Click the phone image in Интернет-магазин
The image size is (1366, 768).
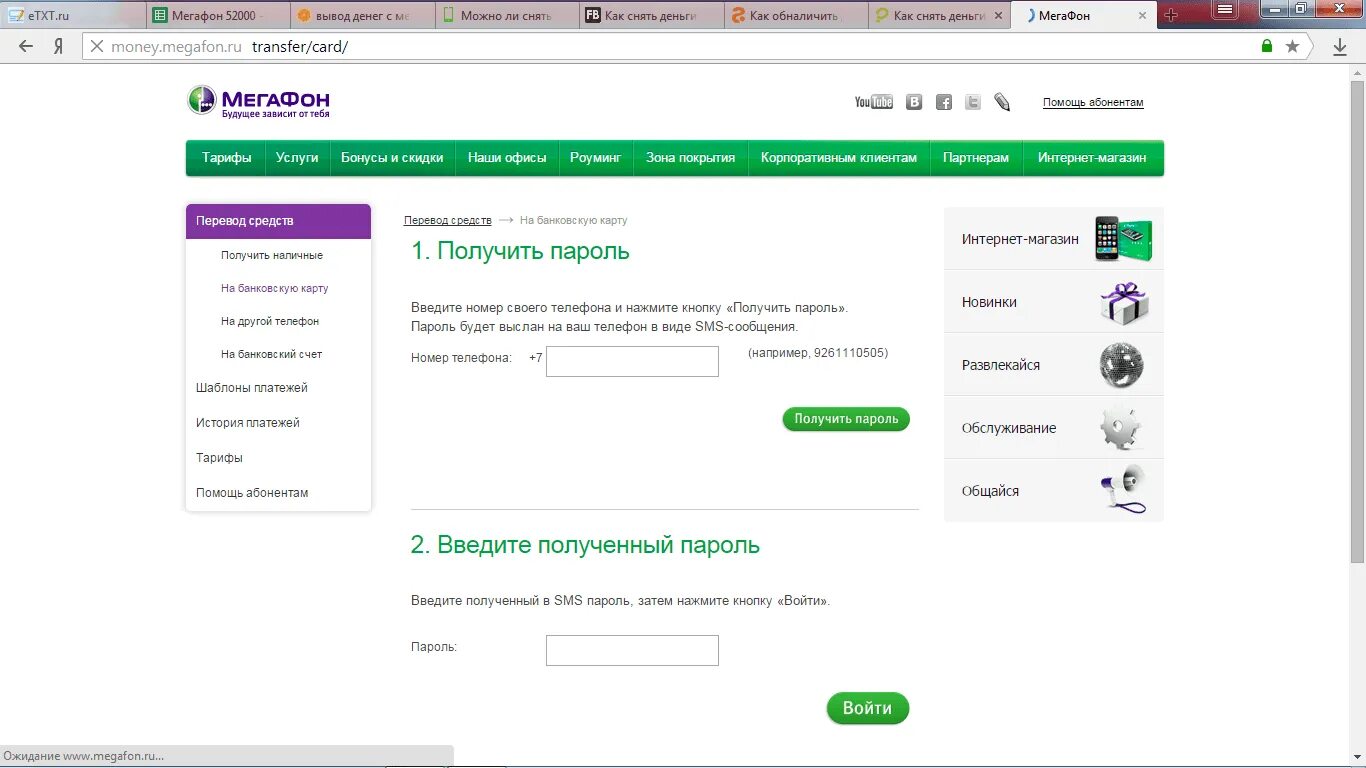click(1123, 238)
